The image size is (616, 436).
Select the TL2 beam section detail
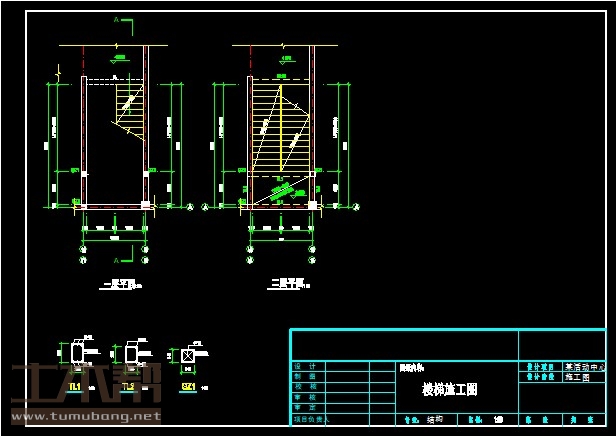click(x=130, y=357)
